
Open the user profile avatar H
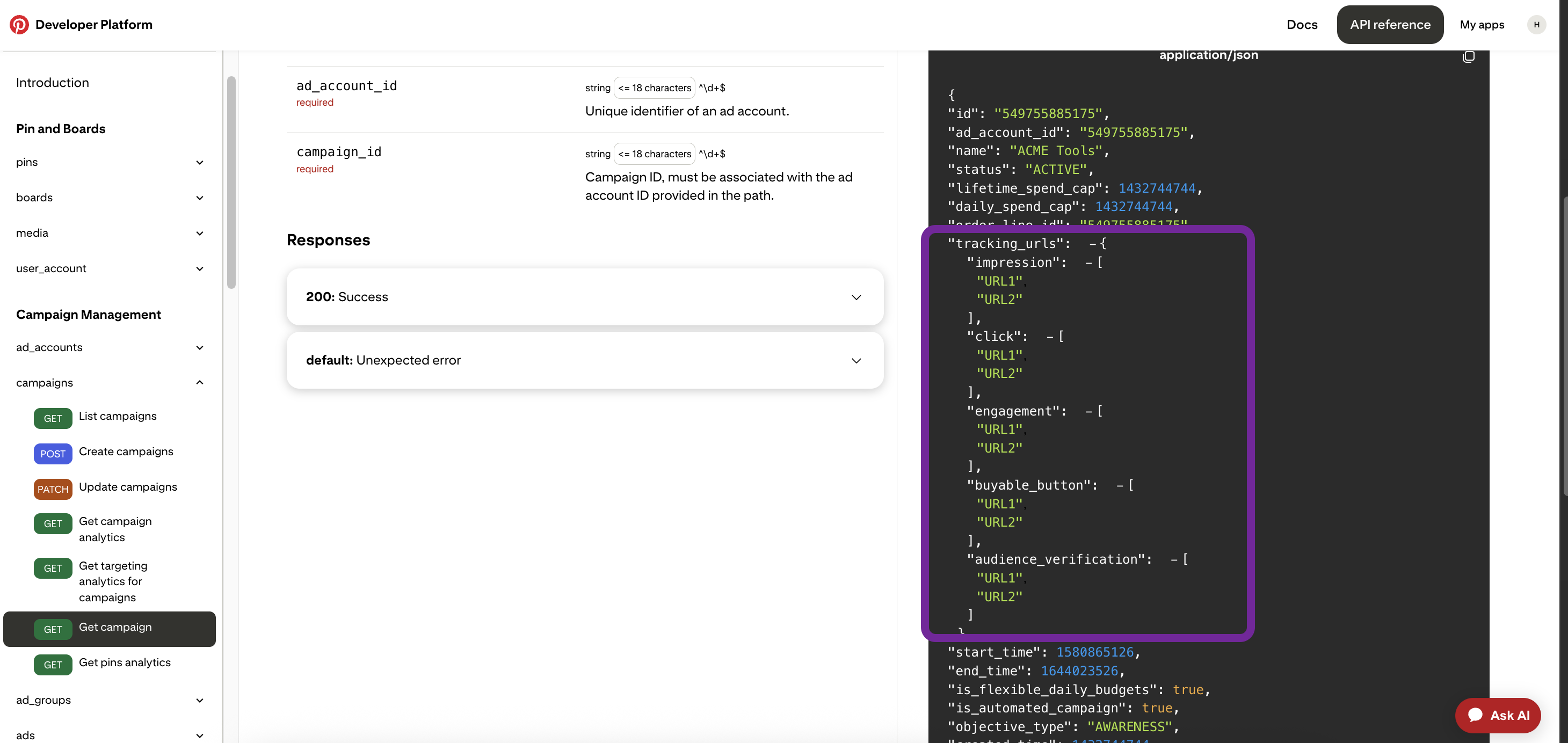pyautogui.click(x=1536, y=24)
